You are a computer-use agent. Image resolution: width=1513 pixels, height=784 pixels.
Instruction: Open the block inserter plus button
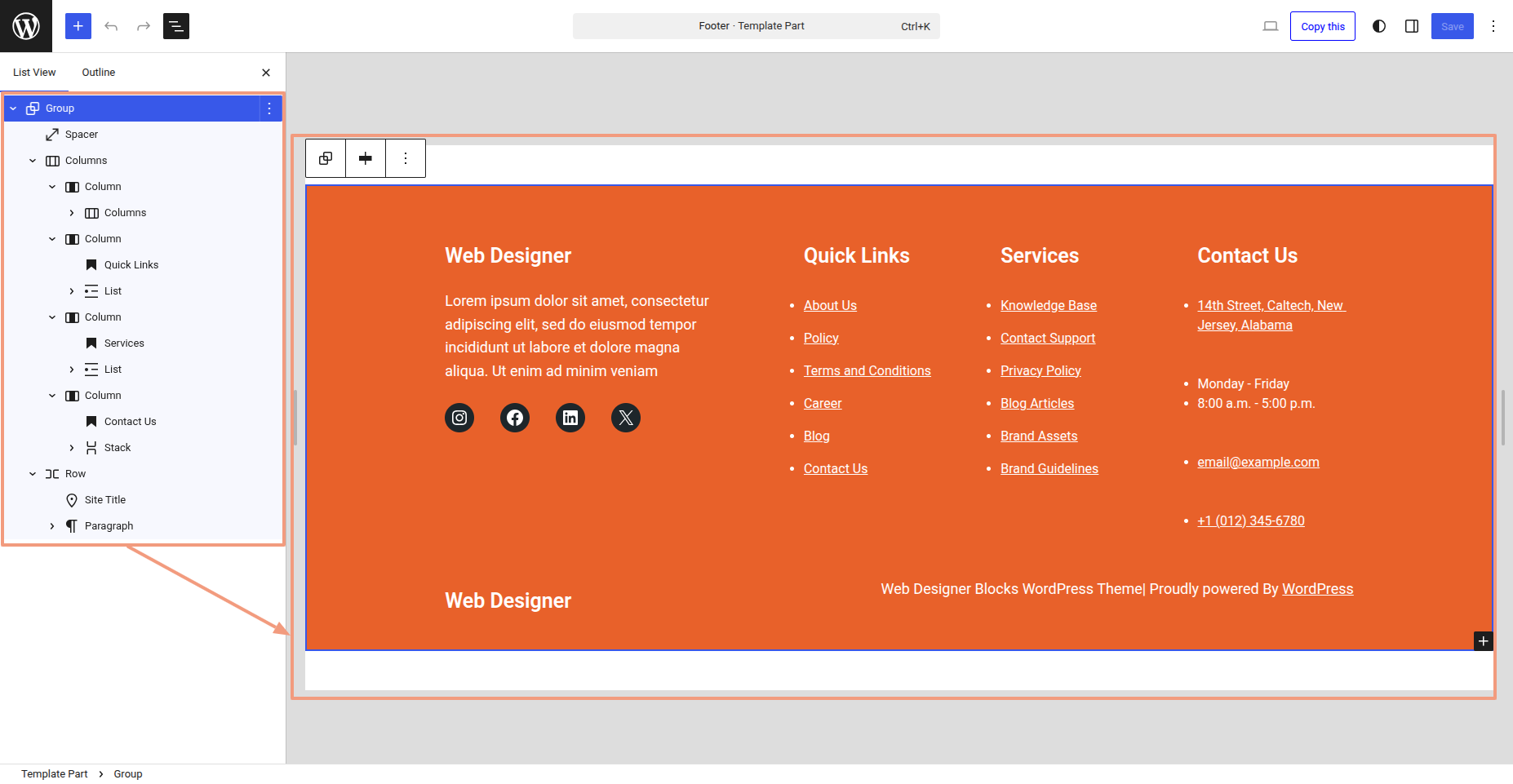click(78, 26)
